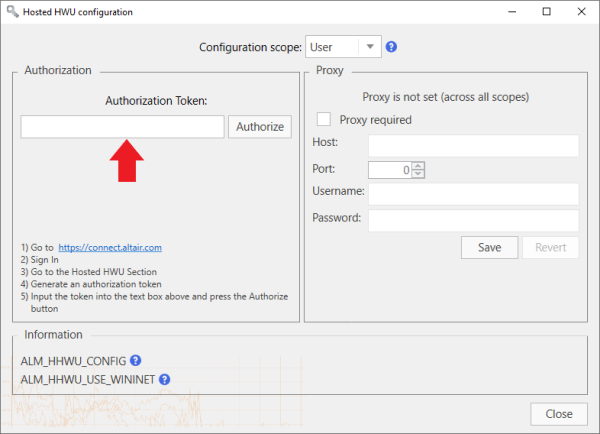
Task: Click the help icon beside Configuration scope
Action: [392, 46]
